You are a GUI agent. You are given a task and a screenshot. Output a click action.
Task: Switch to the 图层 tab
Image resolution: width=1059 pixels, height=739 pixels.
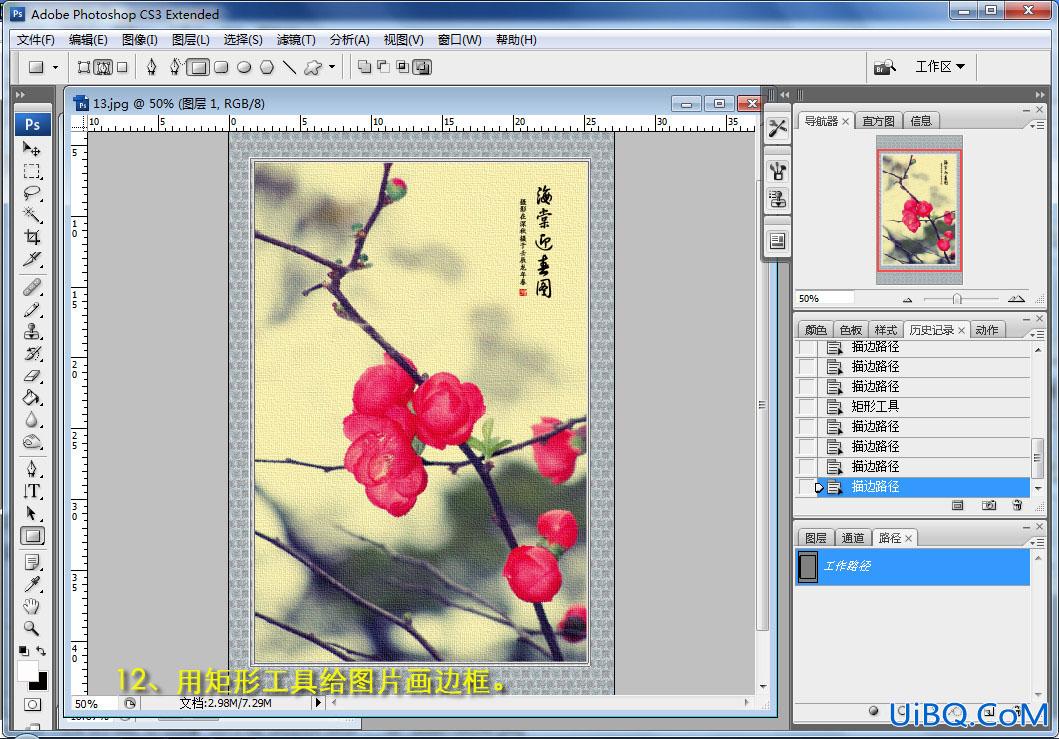coord(815,538)
